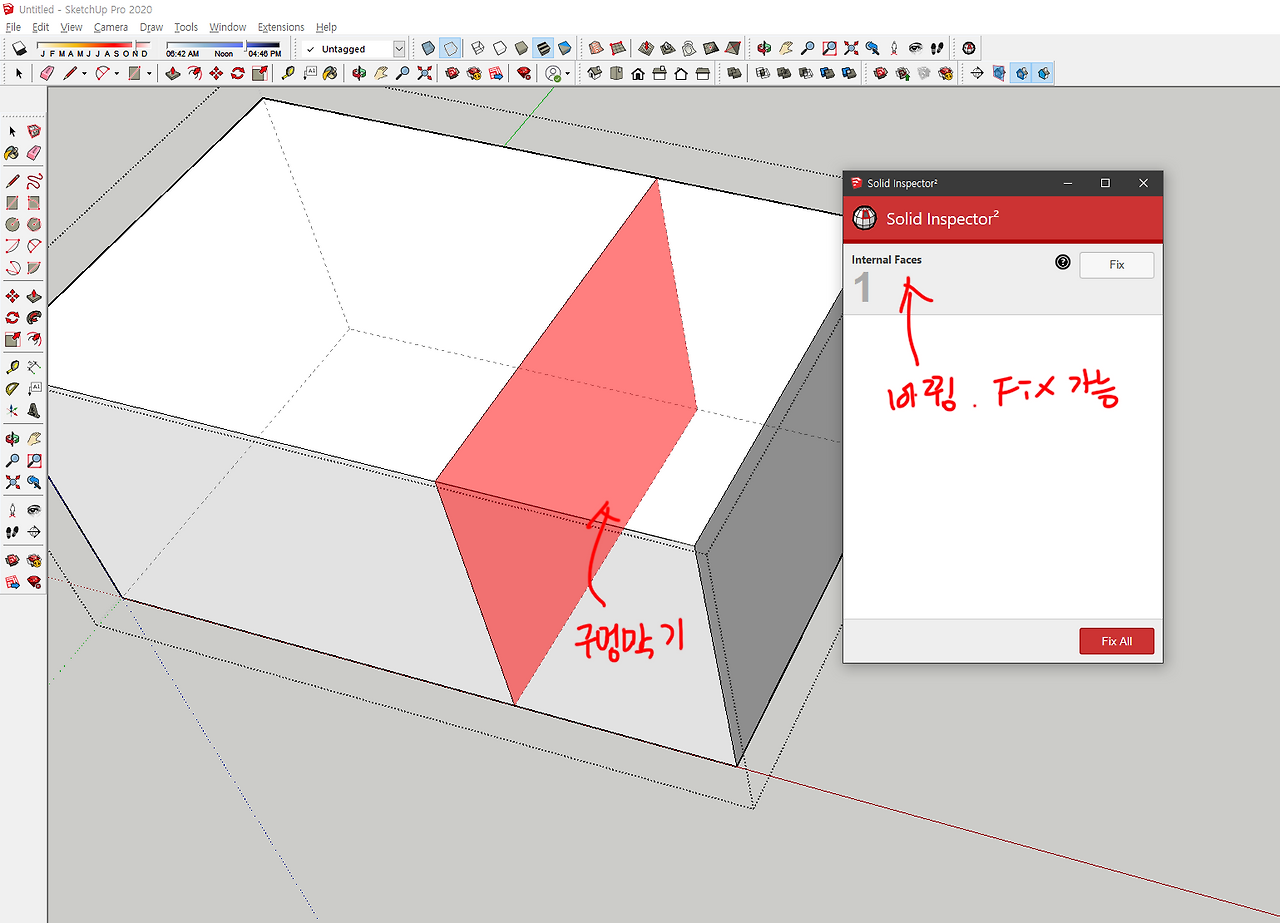Open the 3D Text tool

[34, 410]
